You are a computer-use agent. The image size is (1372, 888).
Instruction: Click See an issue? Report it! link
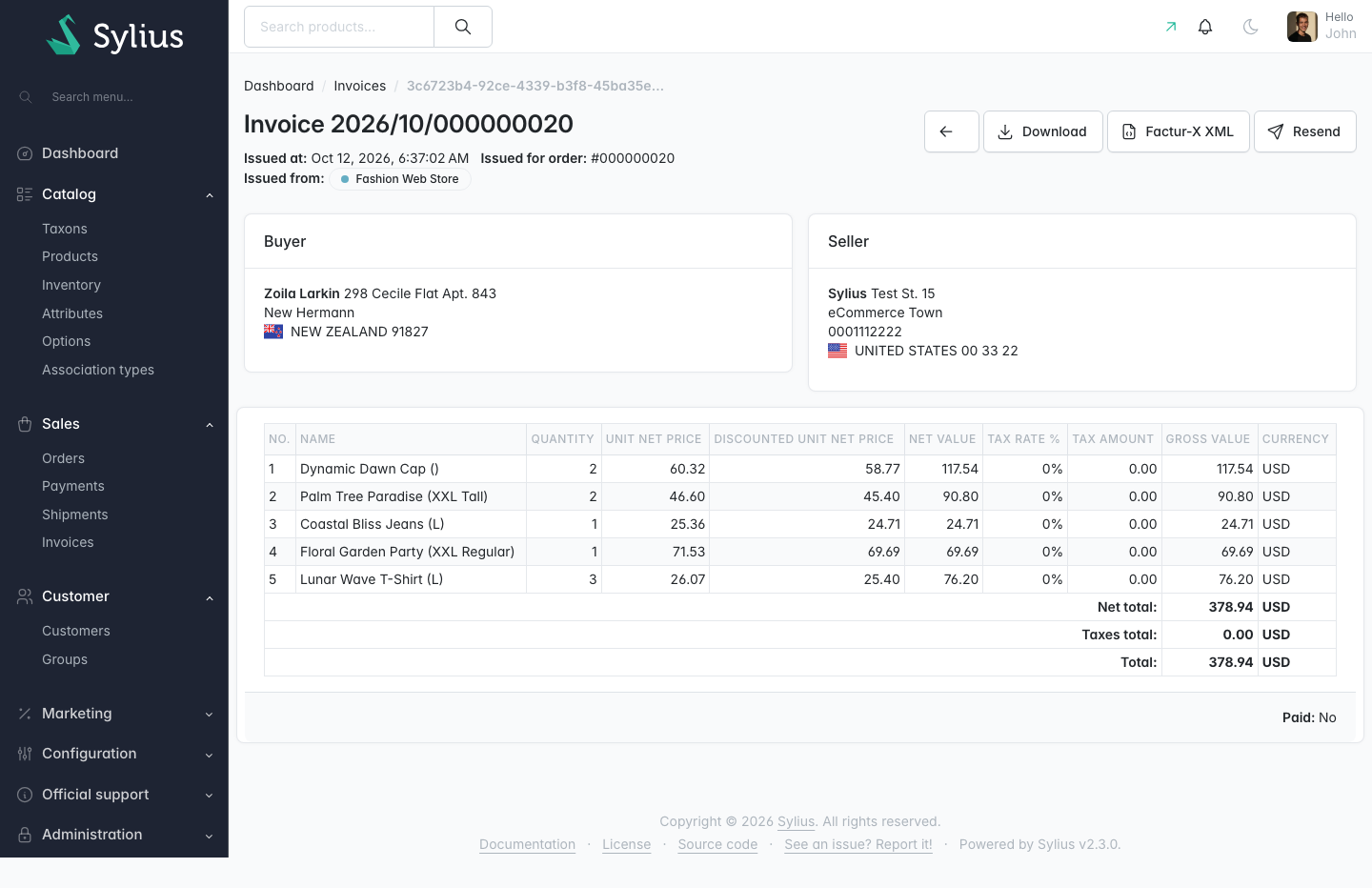click(x=858, y=844)
